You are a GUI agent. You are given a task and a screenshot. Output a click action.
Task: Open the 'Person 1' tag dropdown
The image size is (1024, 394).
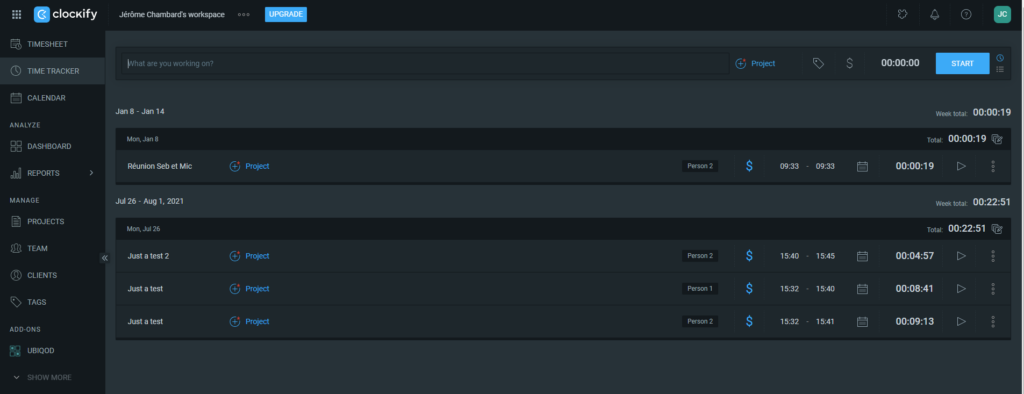coord(700,289)
